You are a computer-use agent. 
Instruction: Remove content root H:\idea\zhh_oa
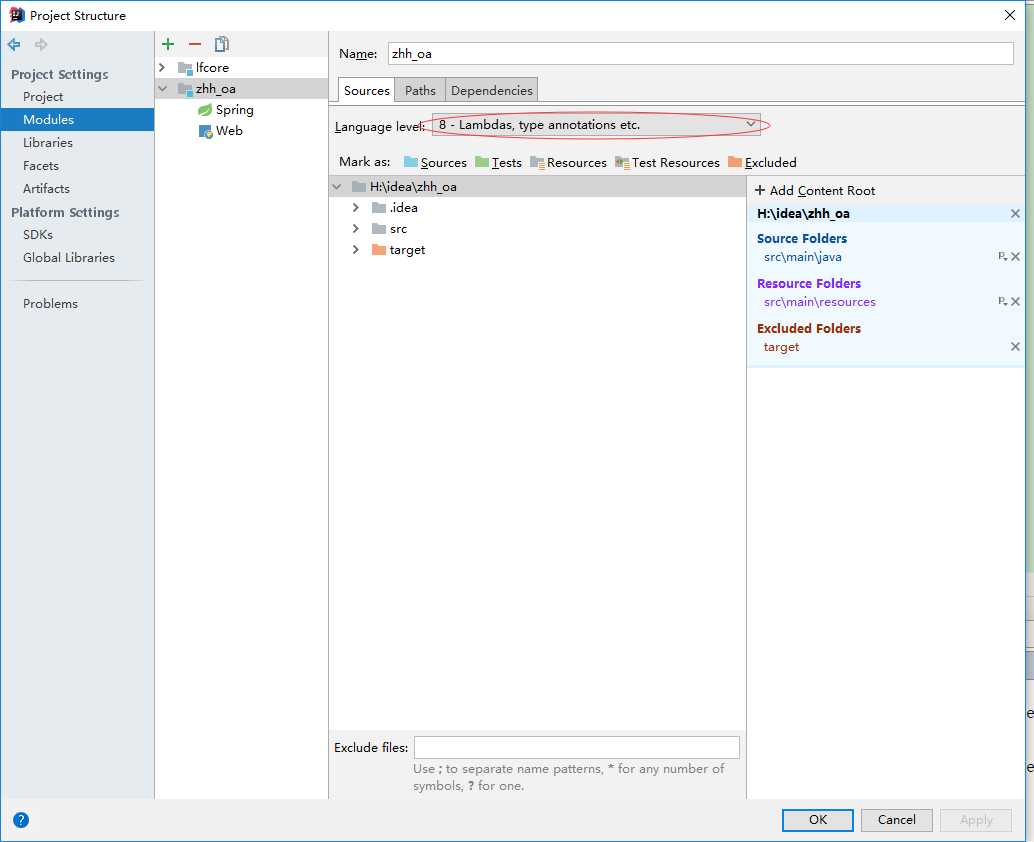point(1015,214)
